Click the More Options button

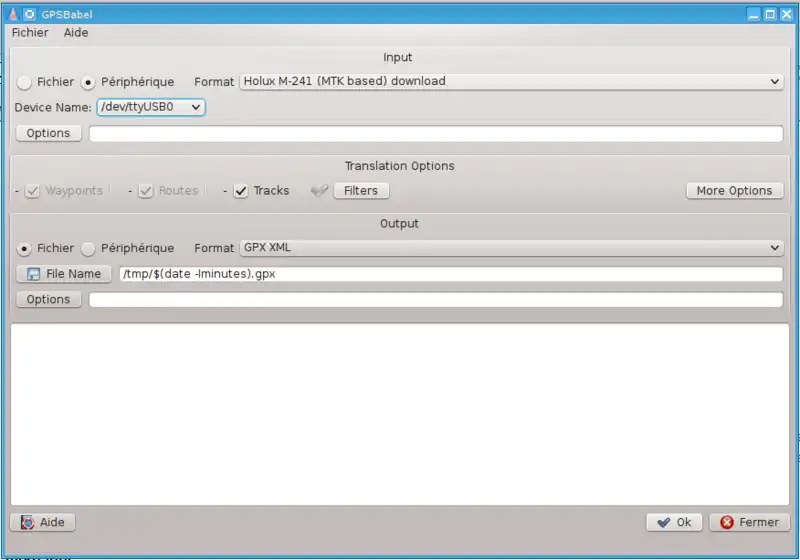[734, 191]
